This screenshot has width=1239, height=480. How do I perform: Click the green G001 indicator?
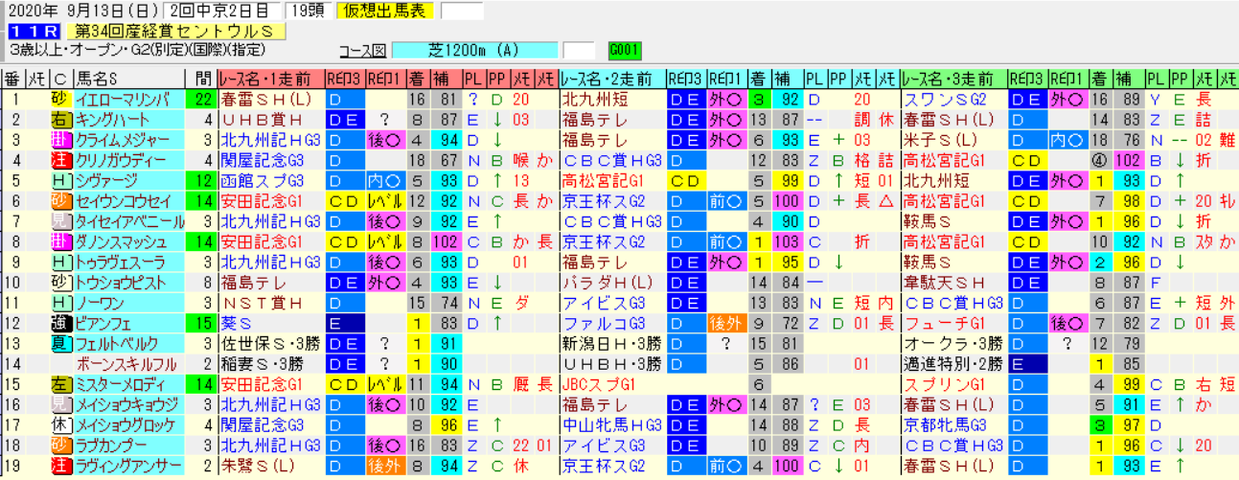[x=624, y=50]
